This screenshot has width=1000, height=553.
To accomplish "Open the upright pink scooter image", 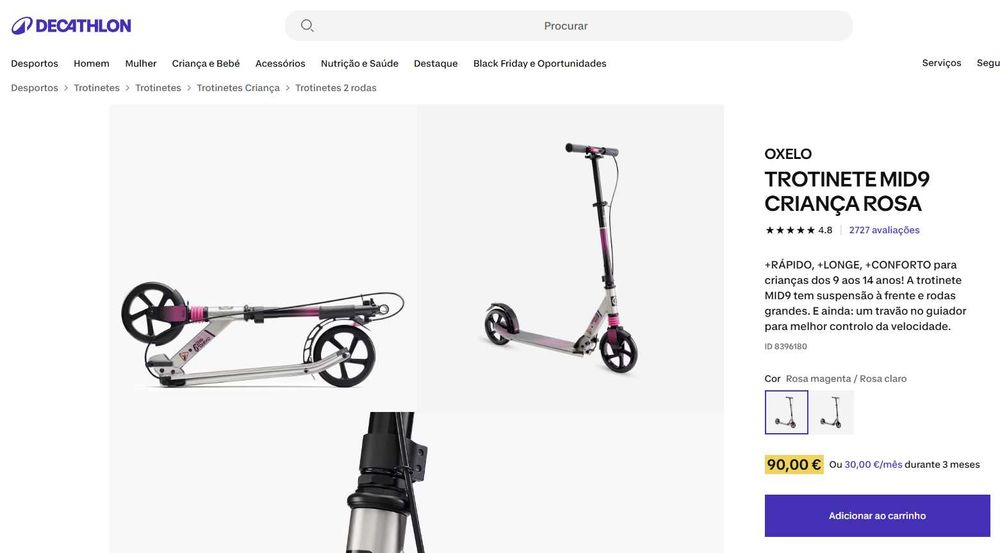I will point(571,258).
